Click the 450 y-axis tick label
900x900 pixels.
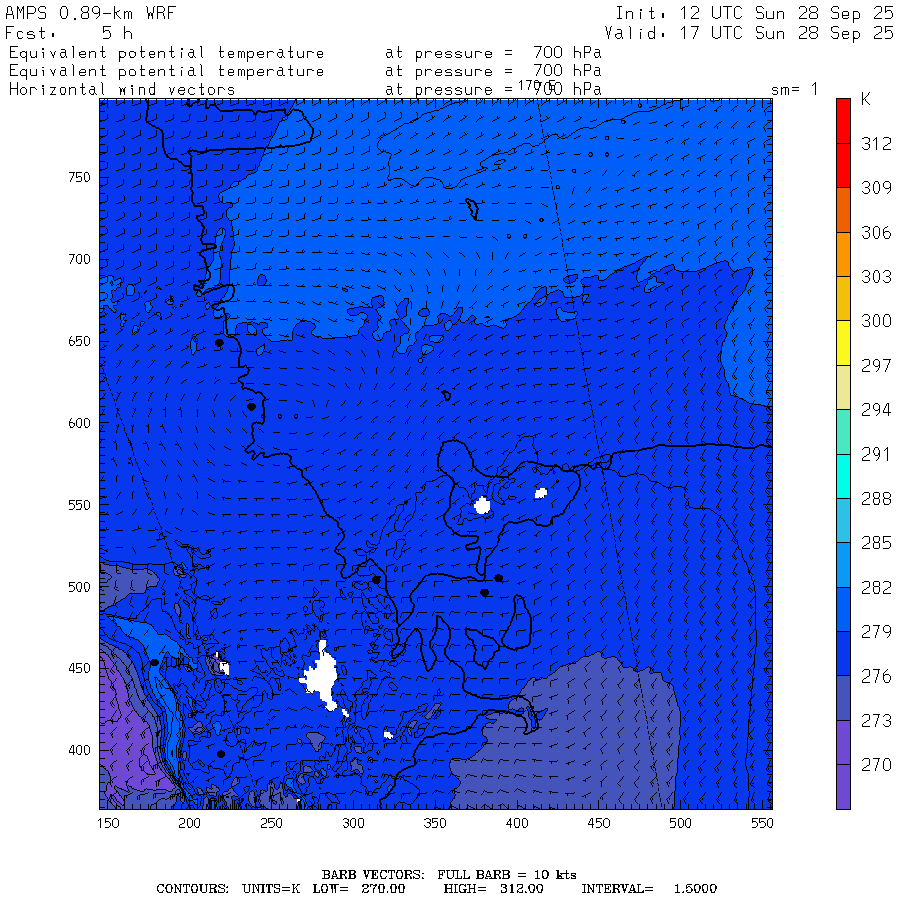click(79, 668)
